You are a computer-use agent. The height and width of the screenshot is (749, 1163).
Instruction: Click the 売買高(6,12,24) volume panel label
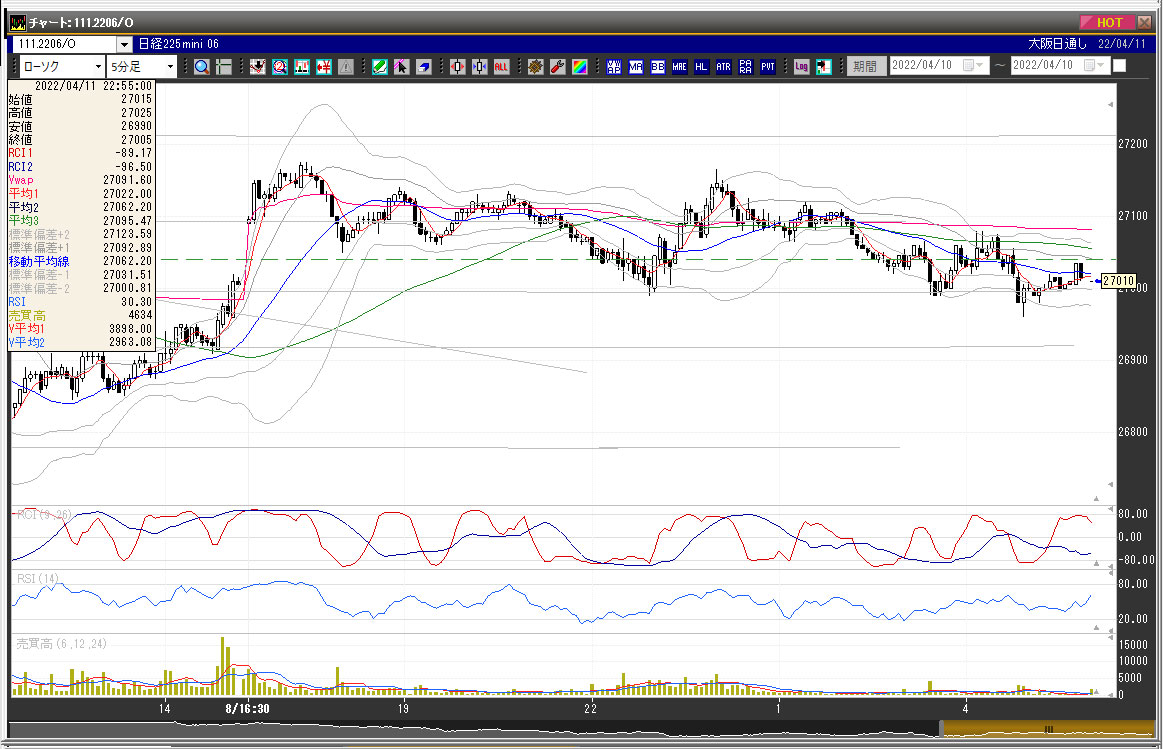point(62,644)
